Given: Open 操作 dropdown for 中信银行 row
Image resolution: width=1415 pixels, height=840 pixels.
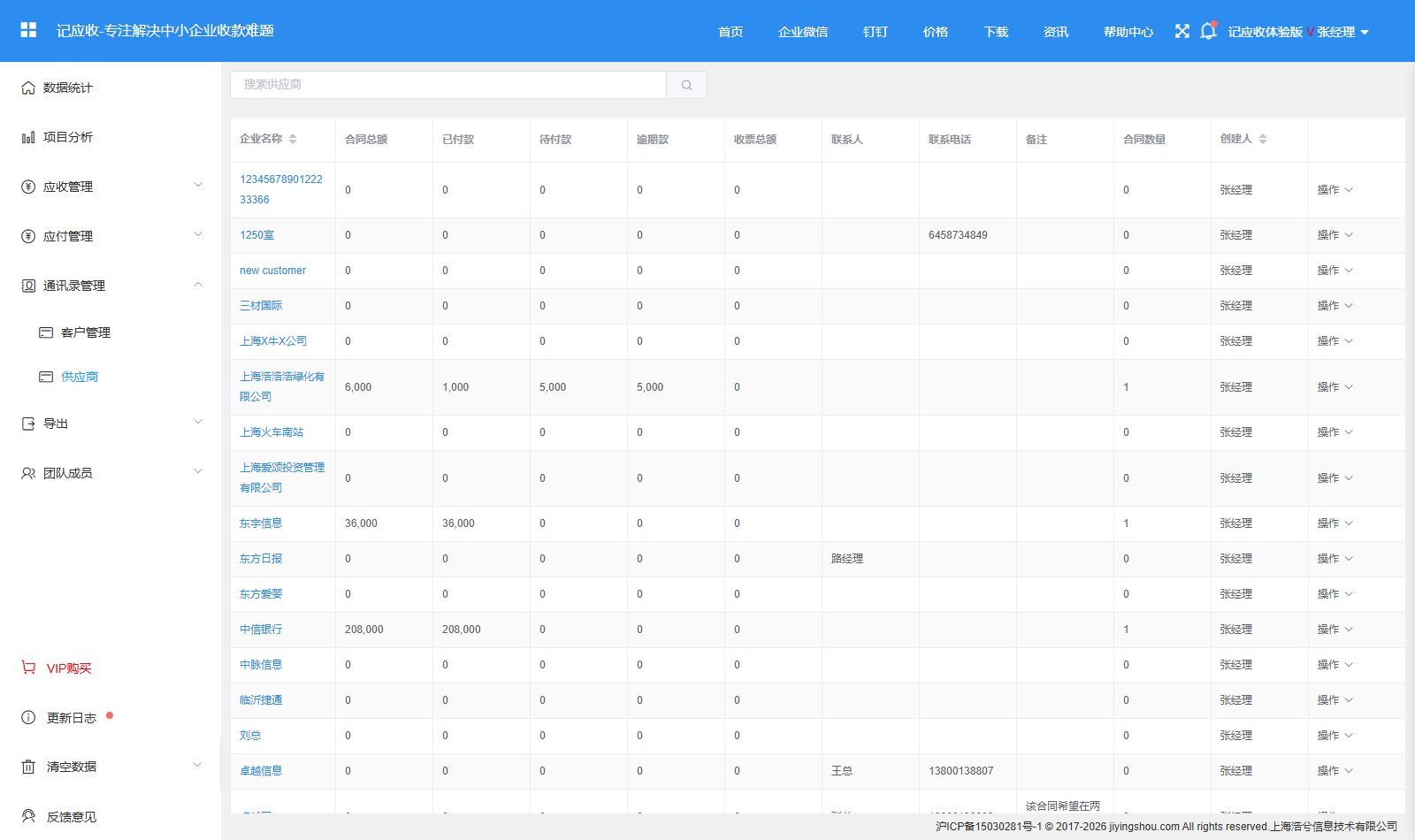Looking at the screenshot, I should [1335, 630].
